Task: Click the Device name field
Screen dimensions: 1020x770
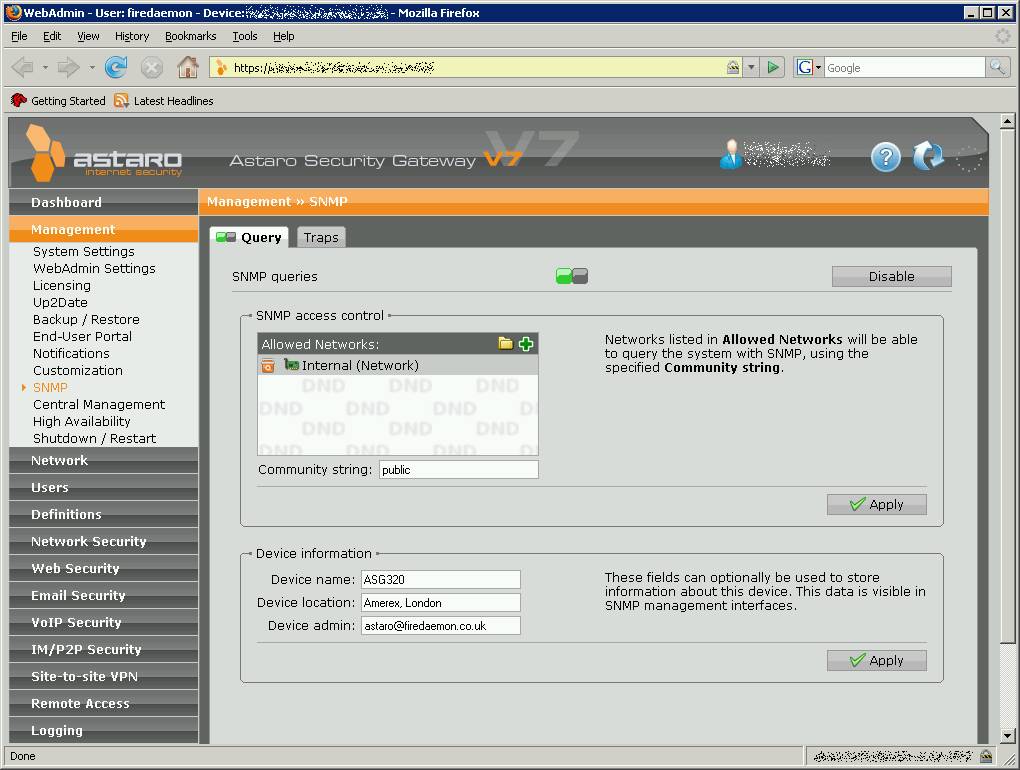Action: pos(440,579)
